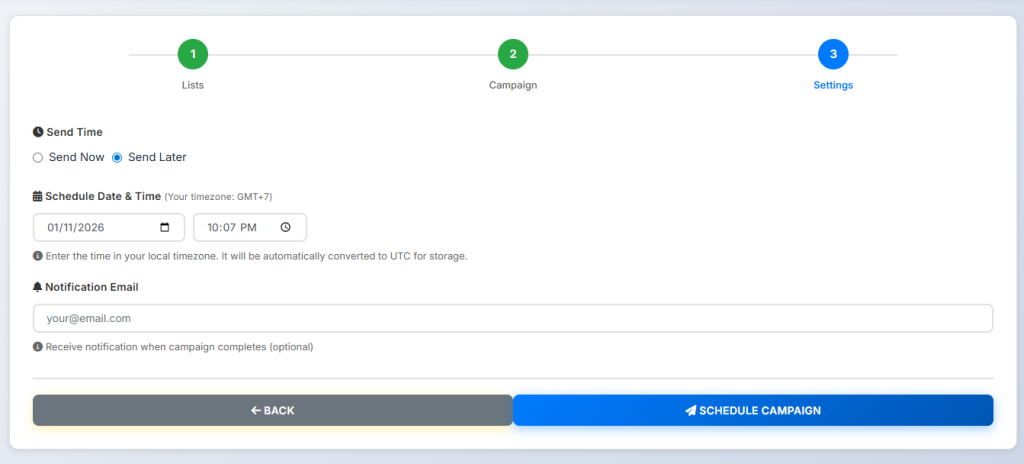The width and height of the screenshot is (1024, 464).
Task: Click the left arrow icon in BACK
Action: (256, 410)
